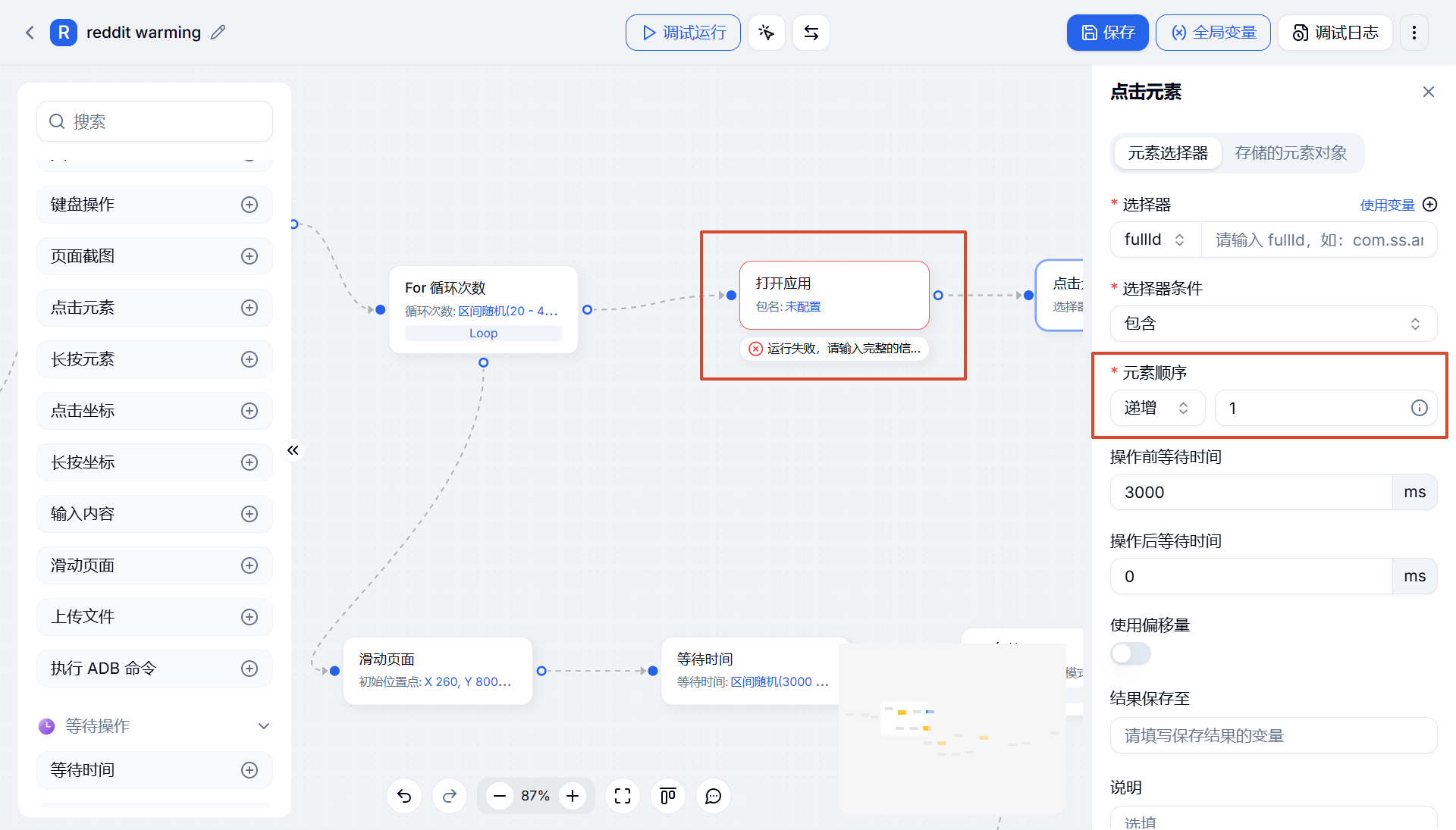Redo the canvas change
Viewport: 1456px width, 830px height.
pos(450,796)
